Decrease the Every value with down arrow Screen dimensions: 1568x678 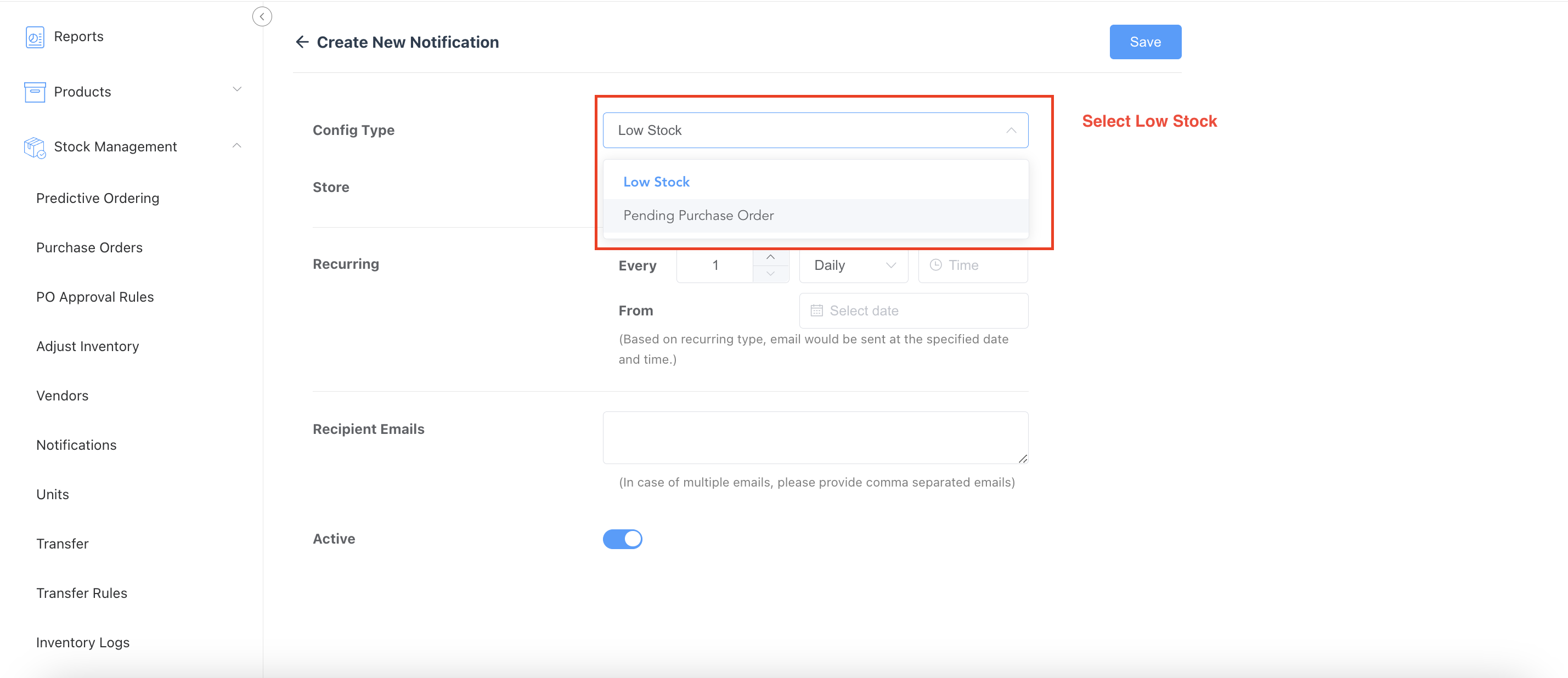point(770,274)
